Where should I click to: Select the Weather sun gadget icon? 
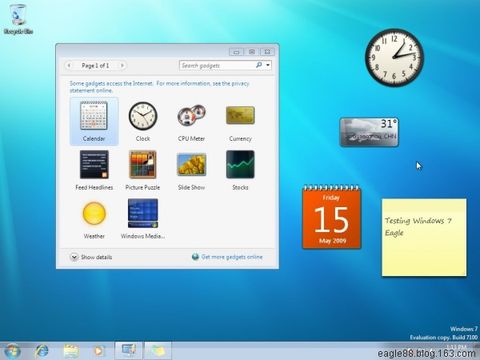94,213
